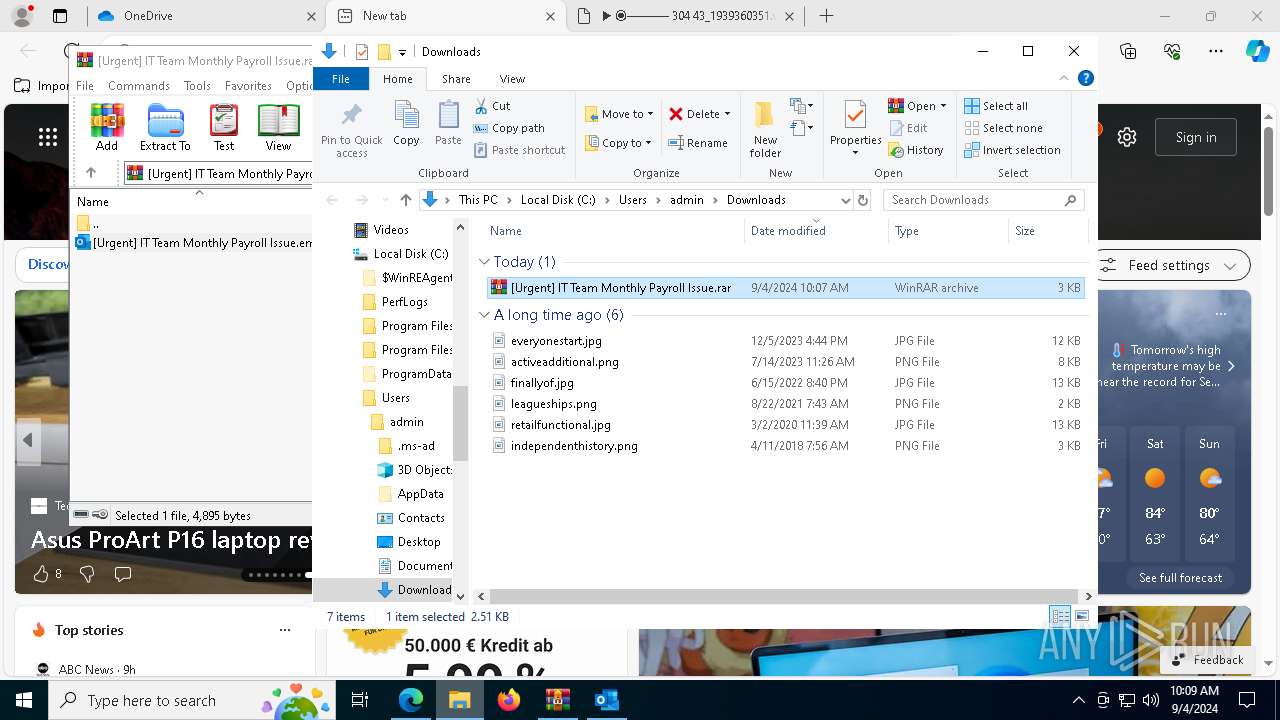This screenshot has height=720, width=1280.
Task: Click Edit in Open group
Action: coord(908,128)
